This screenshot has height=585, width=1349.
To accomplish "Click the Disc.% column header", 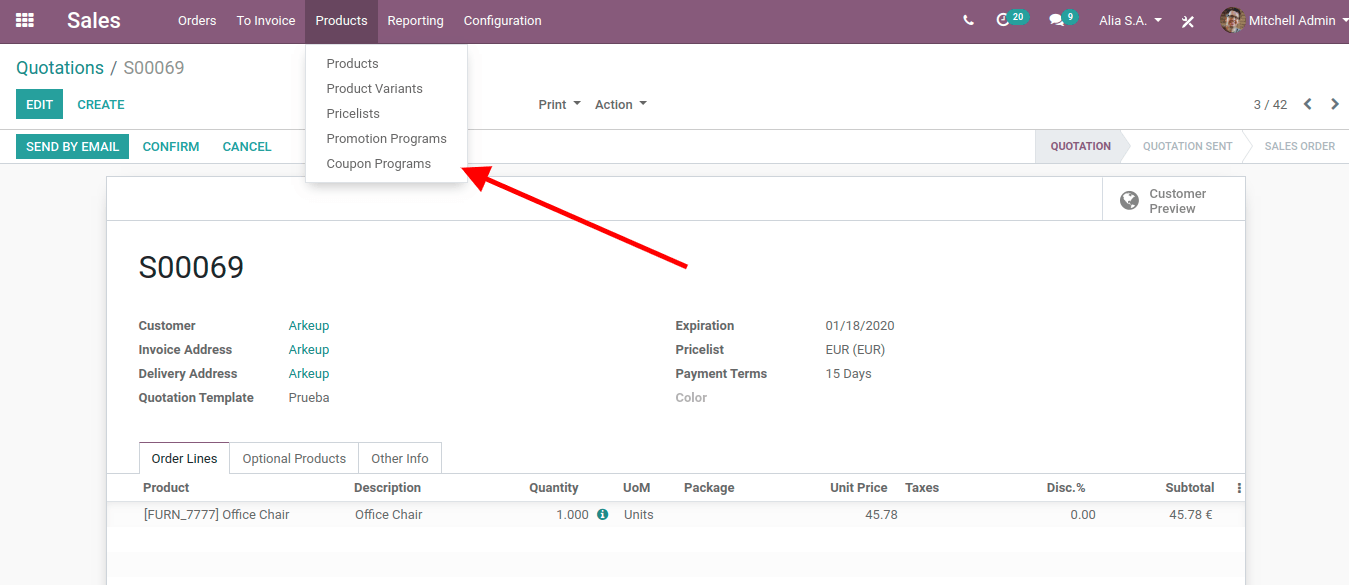I will [x=1064, y=488].
